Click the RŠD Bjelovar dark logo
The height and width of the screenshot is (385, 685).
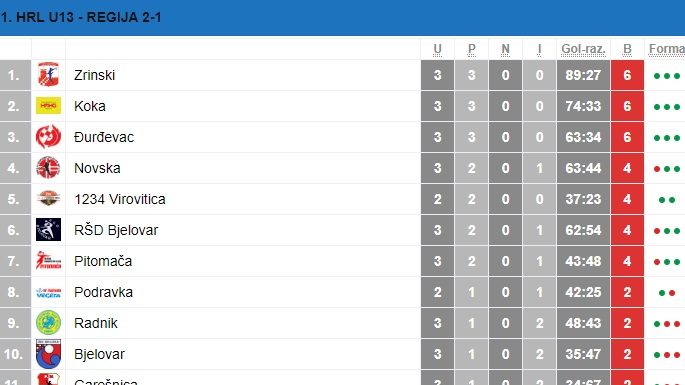click(48, 230)
